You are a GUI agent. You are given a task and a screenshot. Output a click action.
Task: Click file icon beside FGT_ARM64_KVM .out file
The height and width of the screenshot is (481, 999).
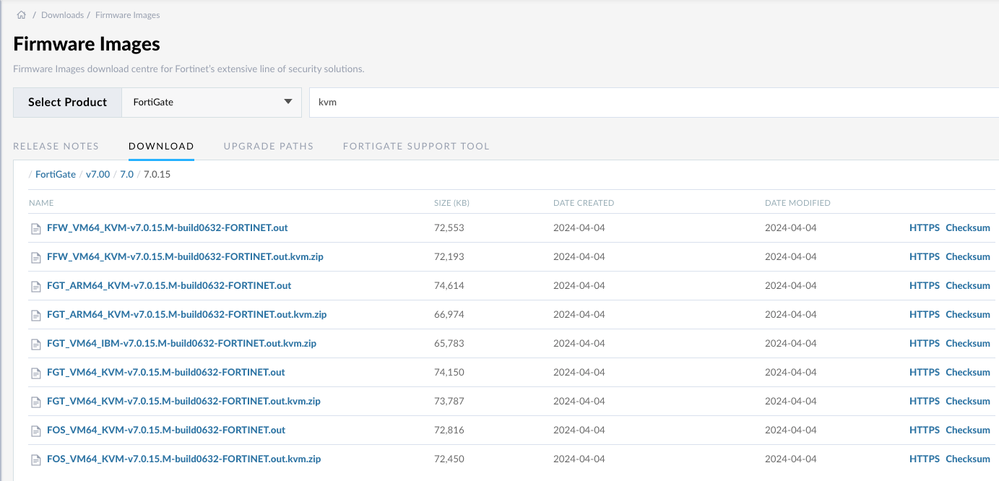[36, 287]
